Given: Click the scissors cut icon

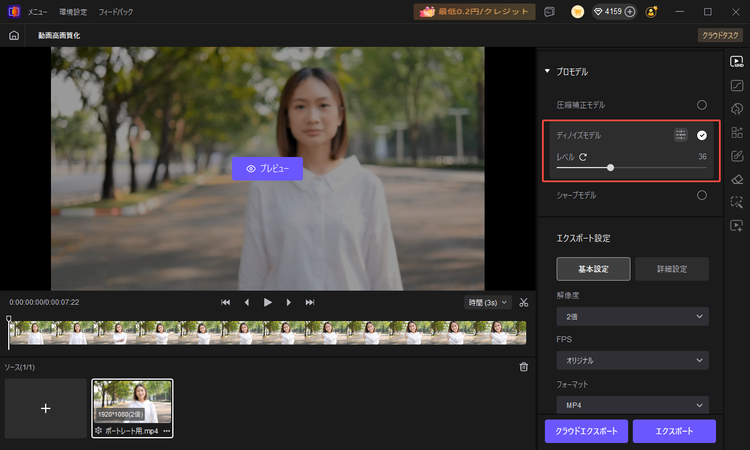Looking at the screenshot, I should [524, 302].
